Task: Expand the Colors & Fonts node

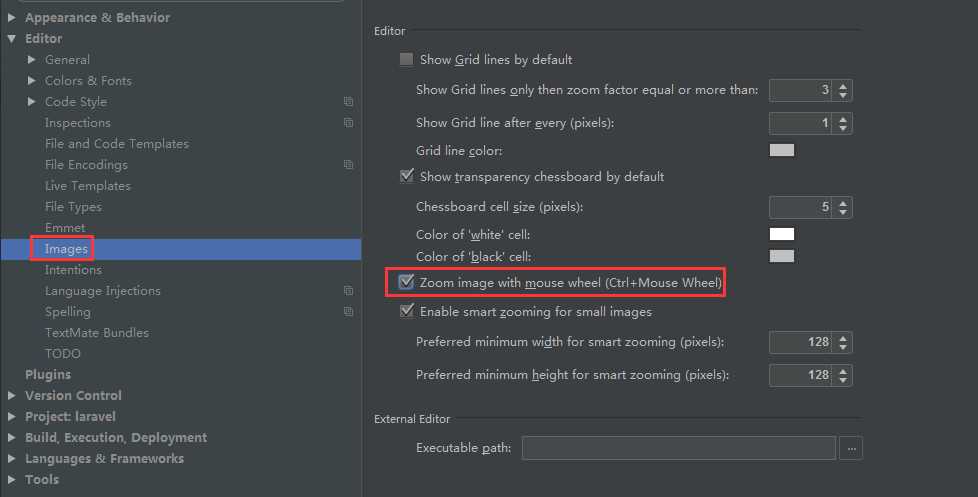Action: tap(32, 81)
